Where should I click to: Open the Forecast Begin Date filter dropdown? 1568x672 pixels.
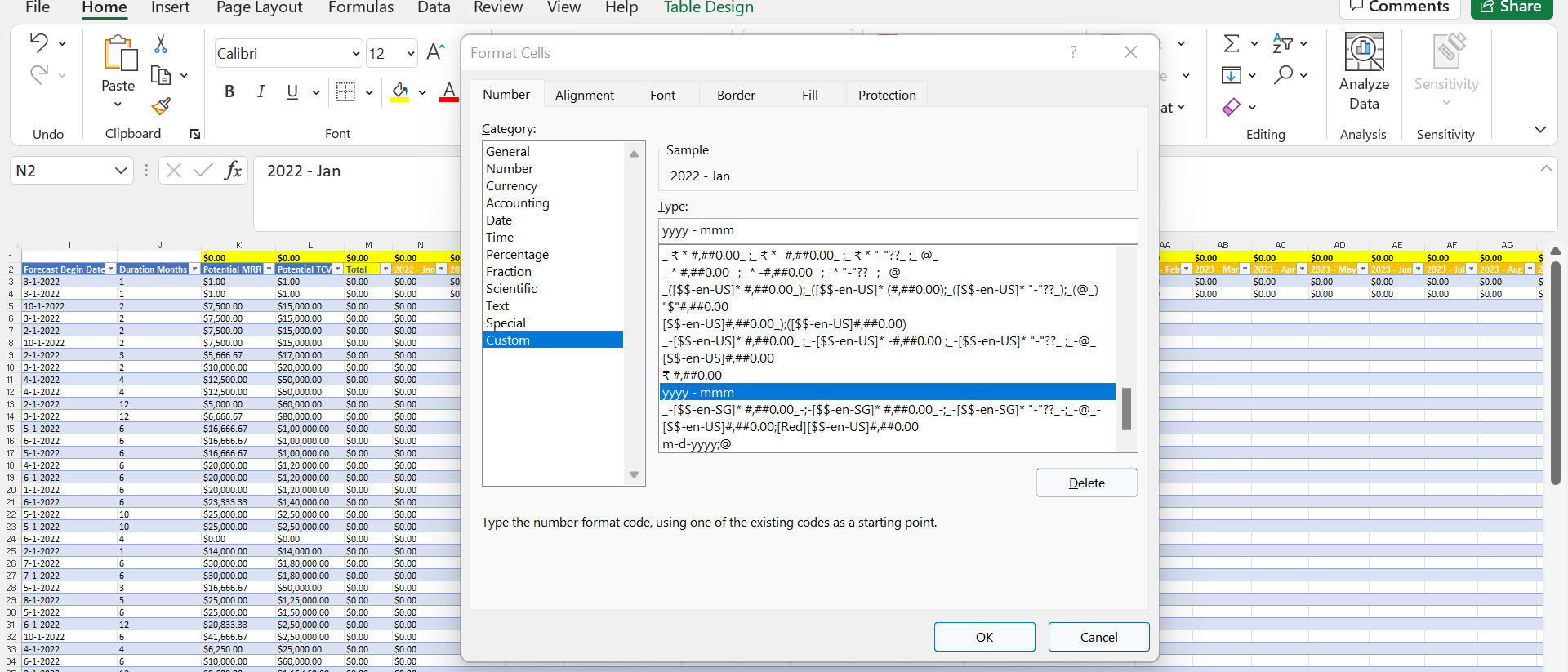pyautogui.click(x=111, y=269)
